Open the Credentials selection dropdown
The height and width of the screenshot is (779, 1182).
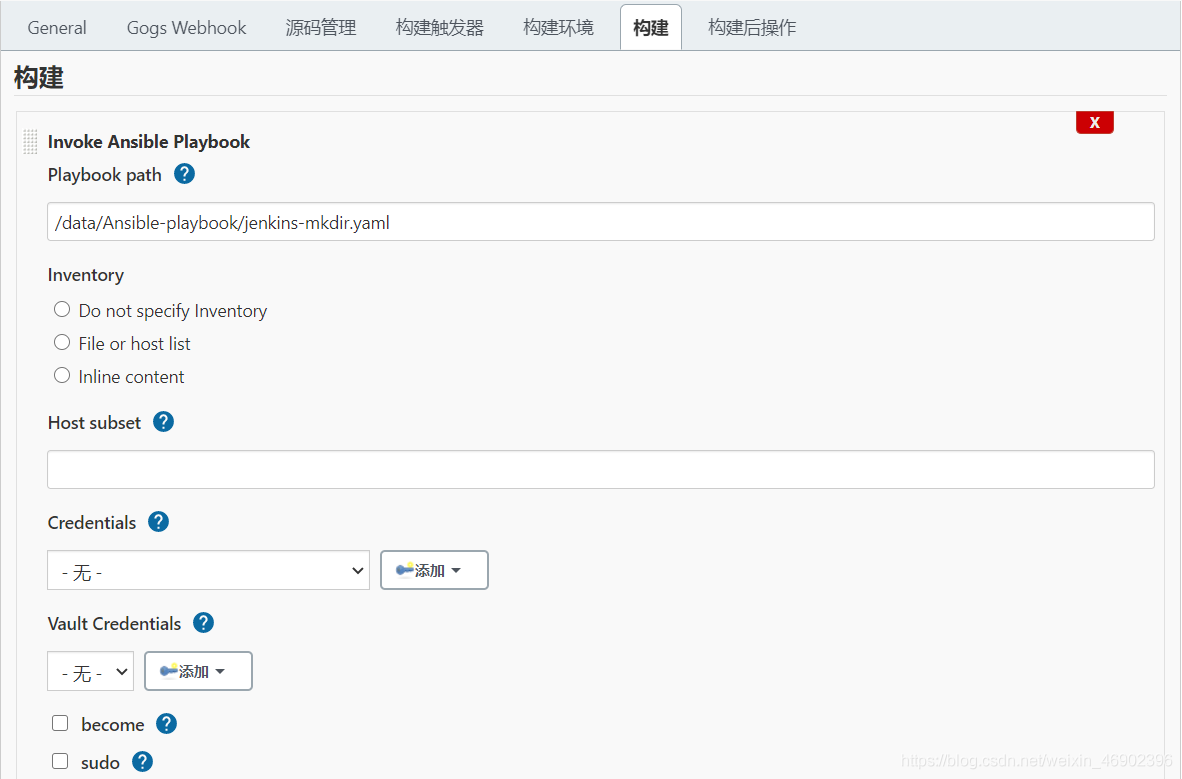(x=208, y=570)
